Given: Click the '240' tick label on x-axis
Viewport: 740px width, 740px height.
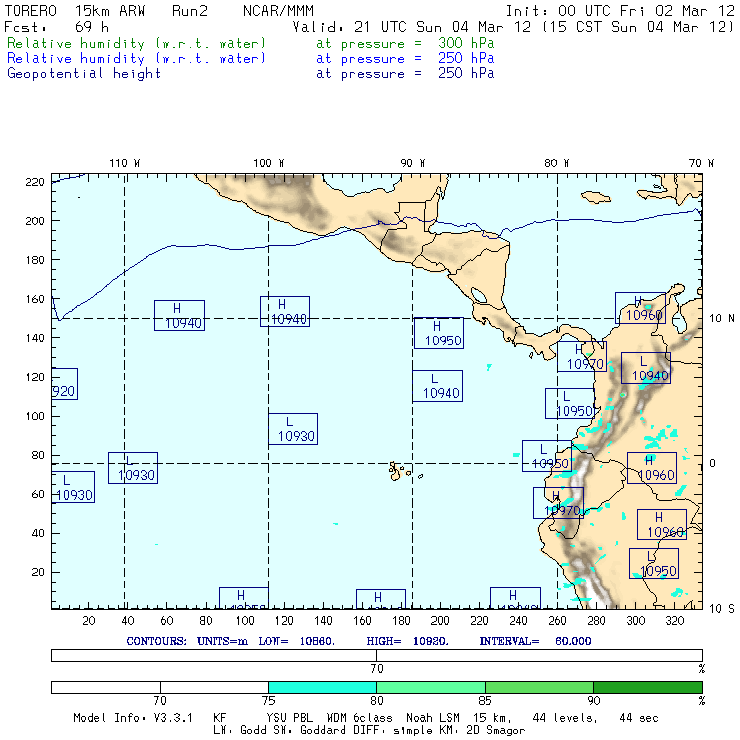Looking at the screenshot, I should [x=518, y=621].
